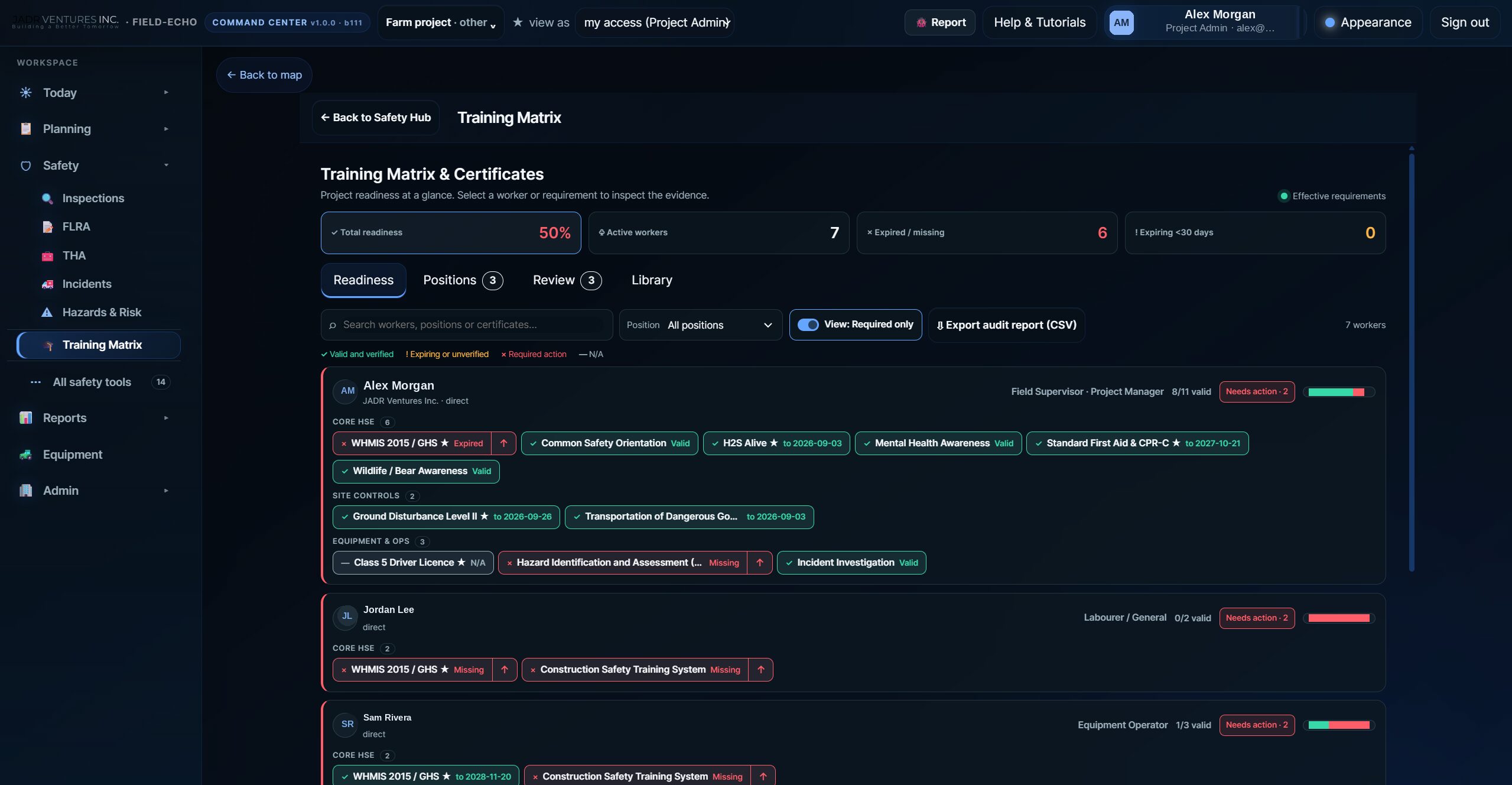Upload arrow for Sam Rivera's Construction Safety Training
The image size is (1512, 785).
[x=763, y=777]
